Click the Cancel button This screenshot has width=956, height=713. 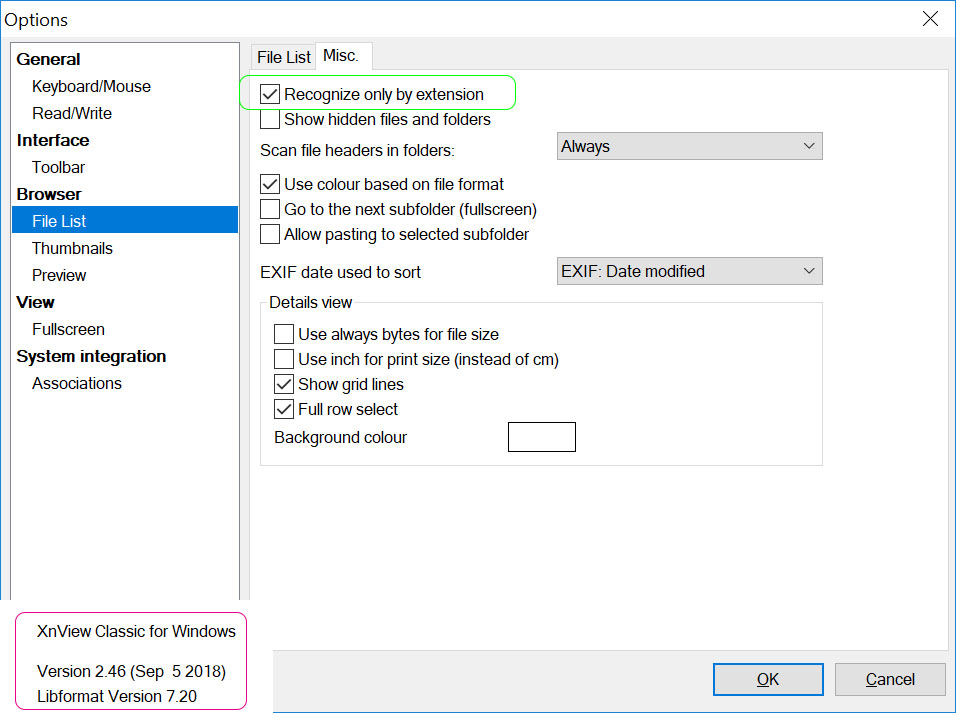pos(890,680)
